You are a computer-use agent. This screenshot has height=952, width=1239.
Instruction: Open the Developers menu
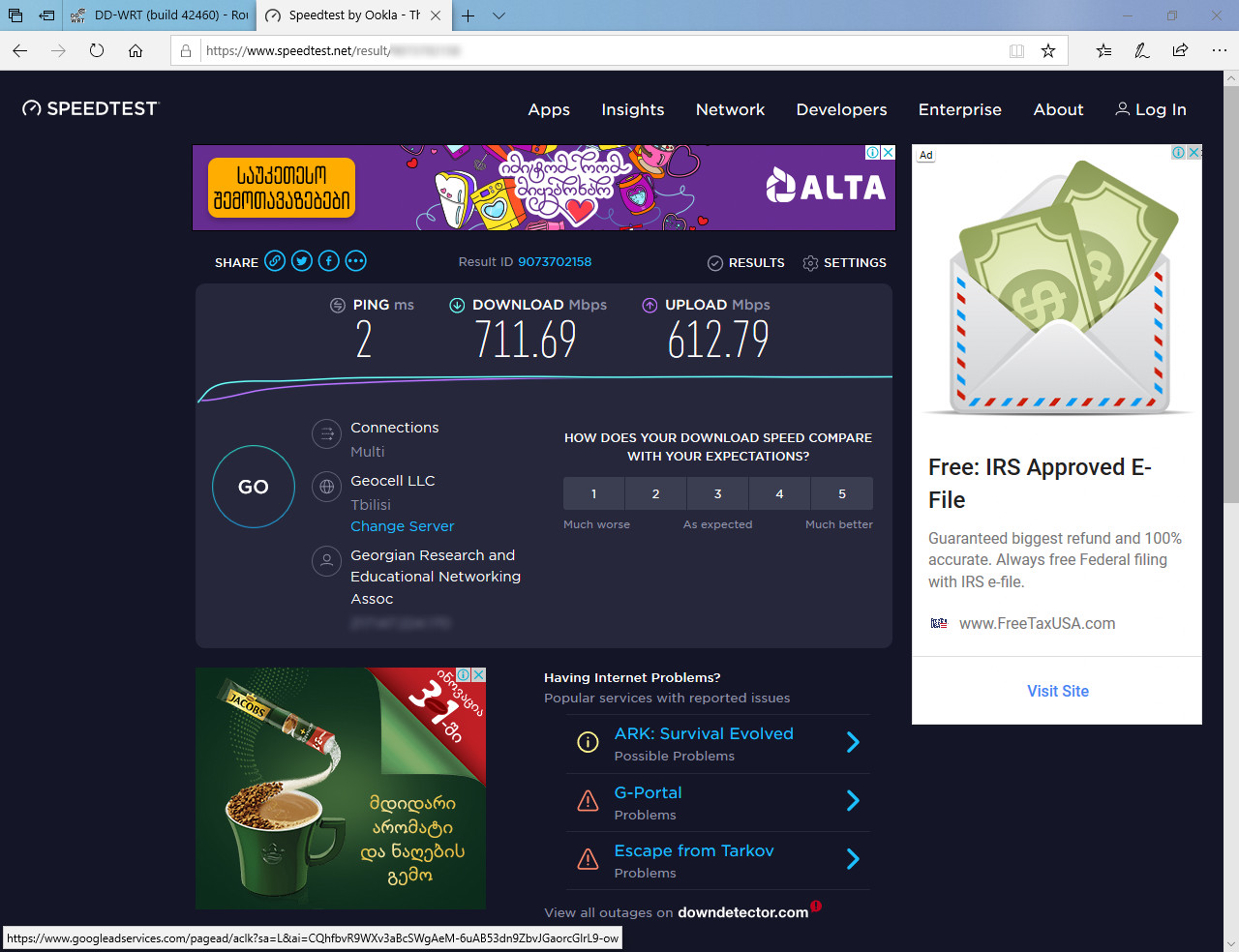pyautogui.click(x=841, y=109)
